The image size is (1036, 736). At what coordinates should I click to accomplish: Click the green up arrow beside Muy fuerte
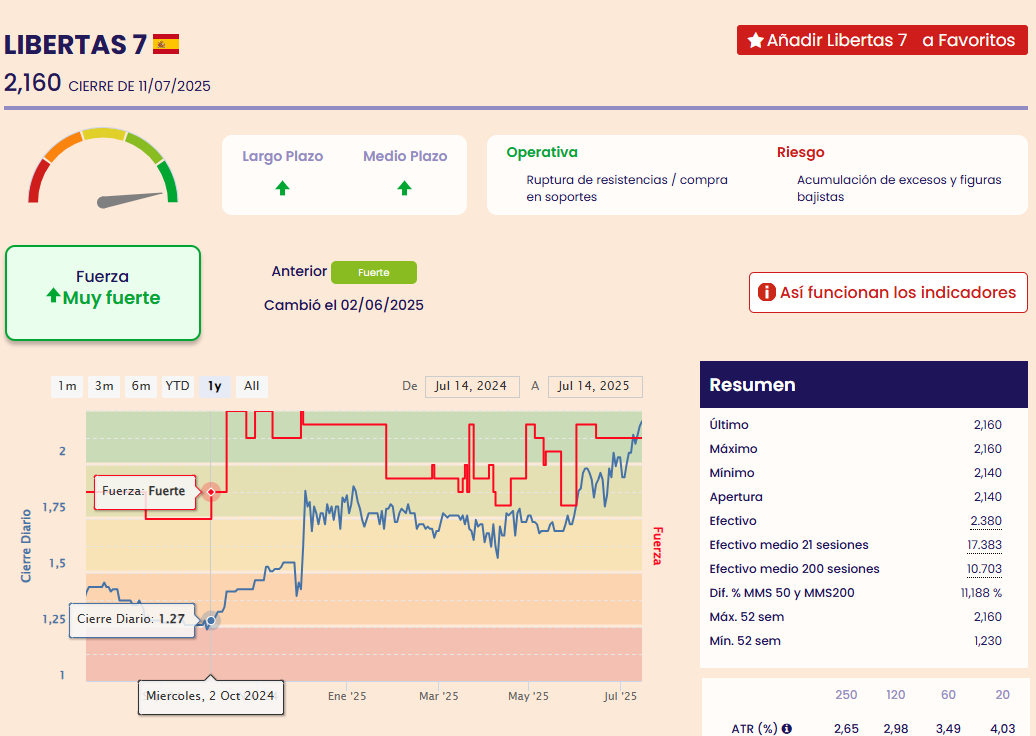[x=54, y=295]
